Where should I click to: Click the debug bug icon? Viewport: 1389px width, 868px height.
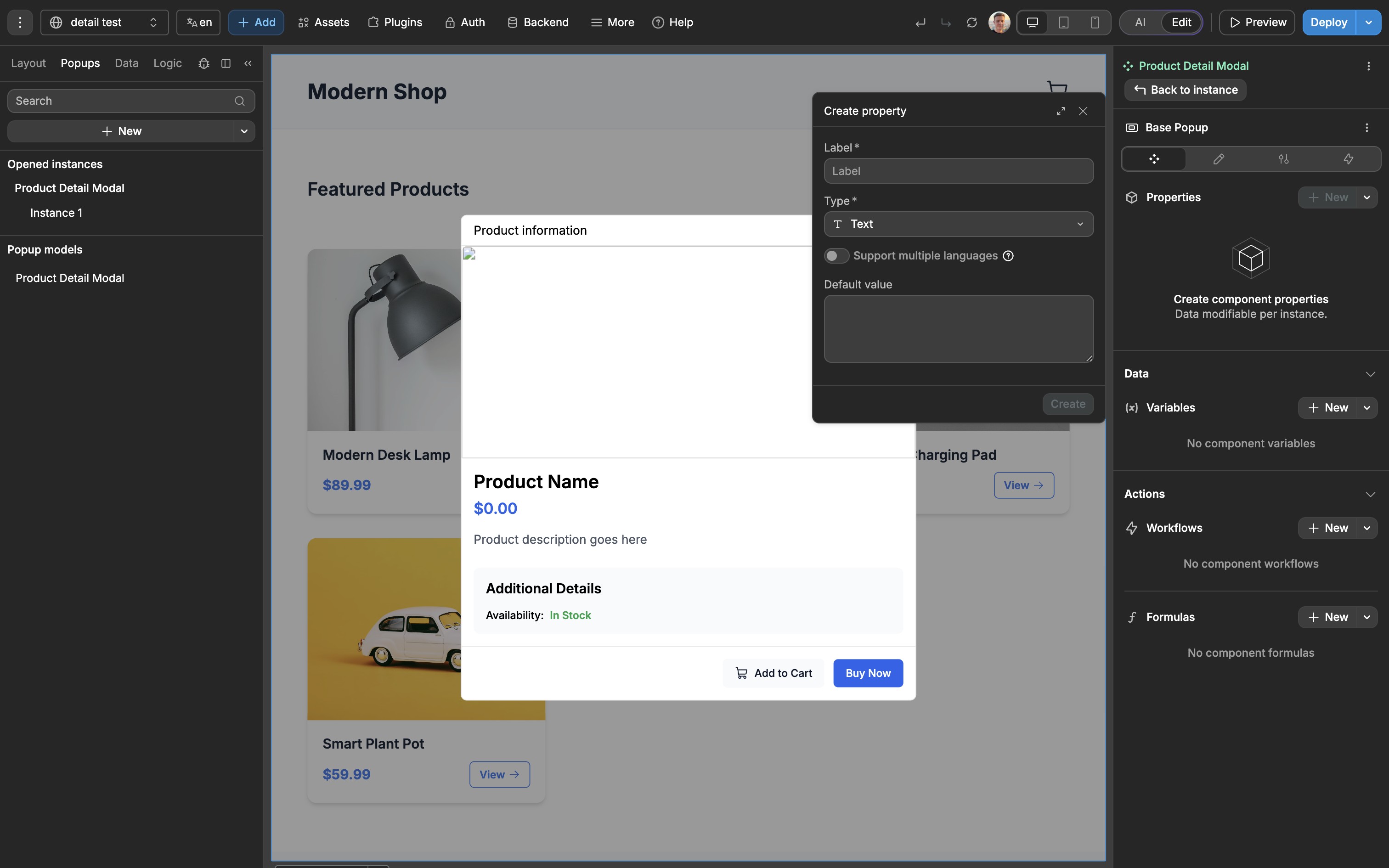(x=204, y=63)
